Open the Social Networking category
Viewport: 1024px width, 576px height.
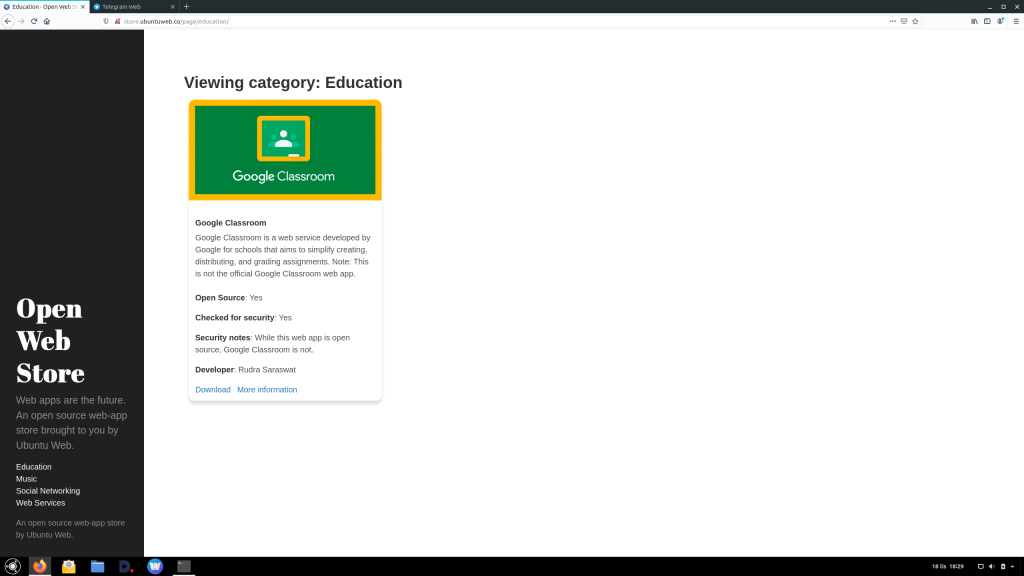(48, 491)
